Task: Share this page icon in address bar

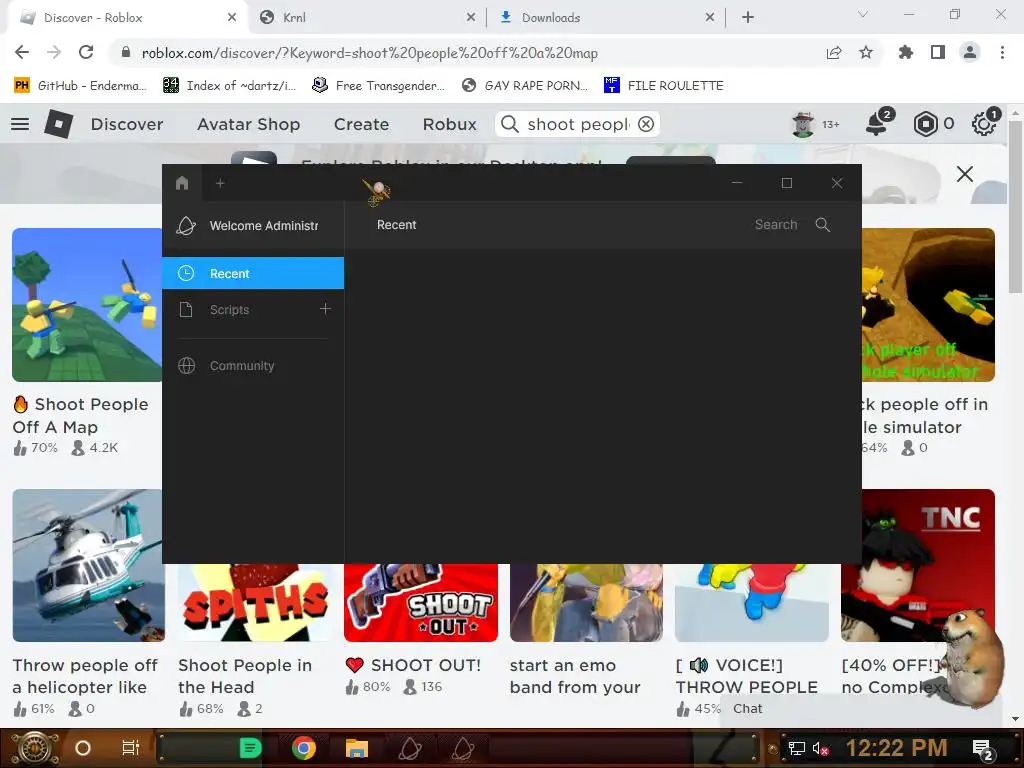Action: (x=834, y=53)
